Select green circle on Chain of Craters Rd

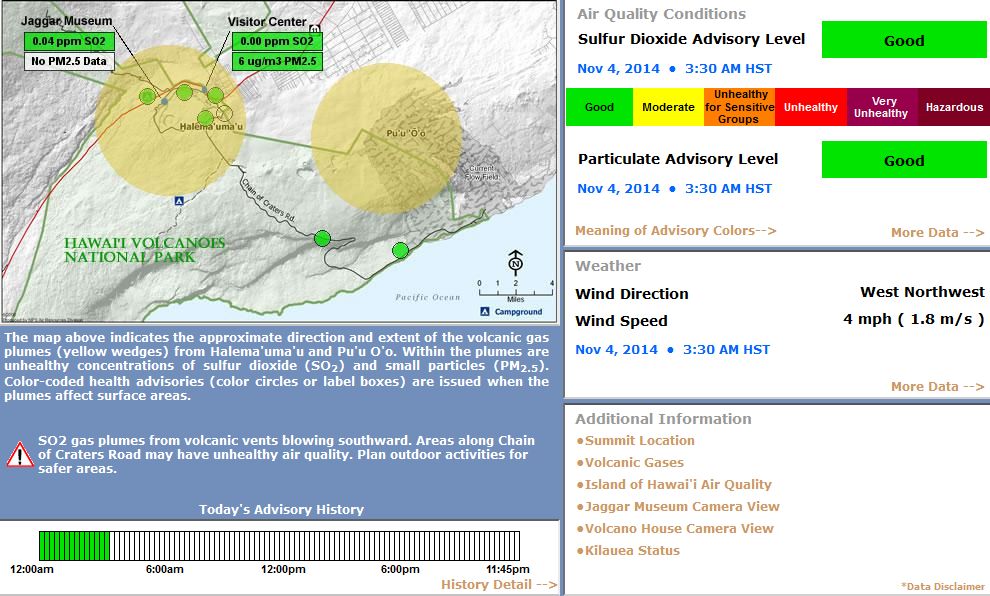point(322,238)
